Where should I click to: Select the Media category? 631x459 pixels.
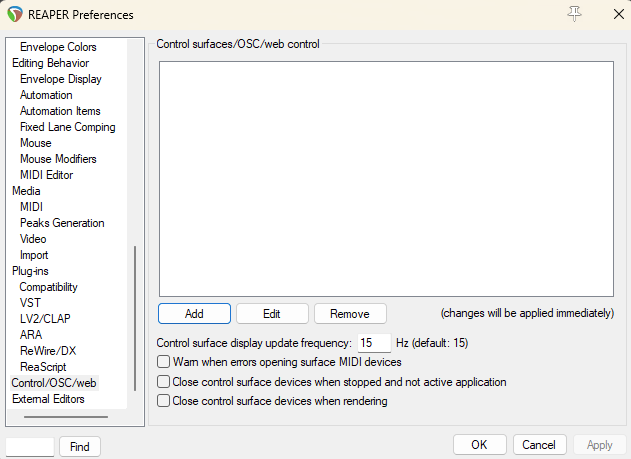click(26, 191)
